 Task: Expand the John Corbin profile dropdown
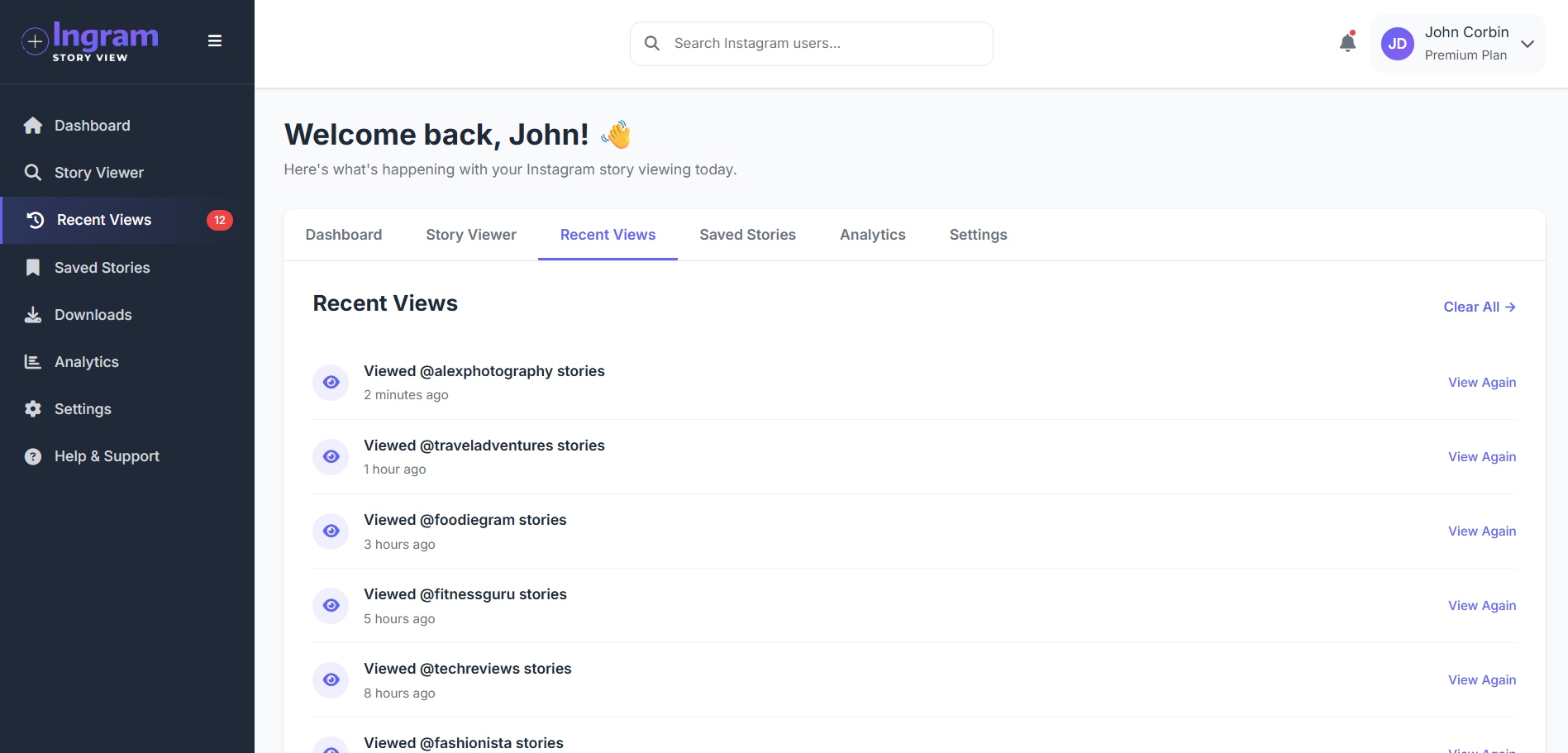point(1528,44)
